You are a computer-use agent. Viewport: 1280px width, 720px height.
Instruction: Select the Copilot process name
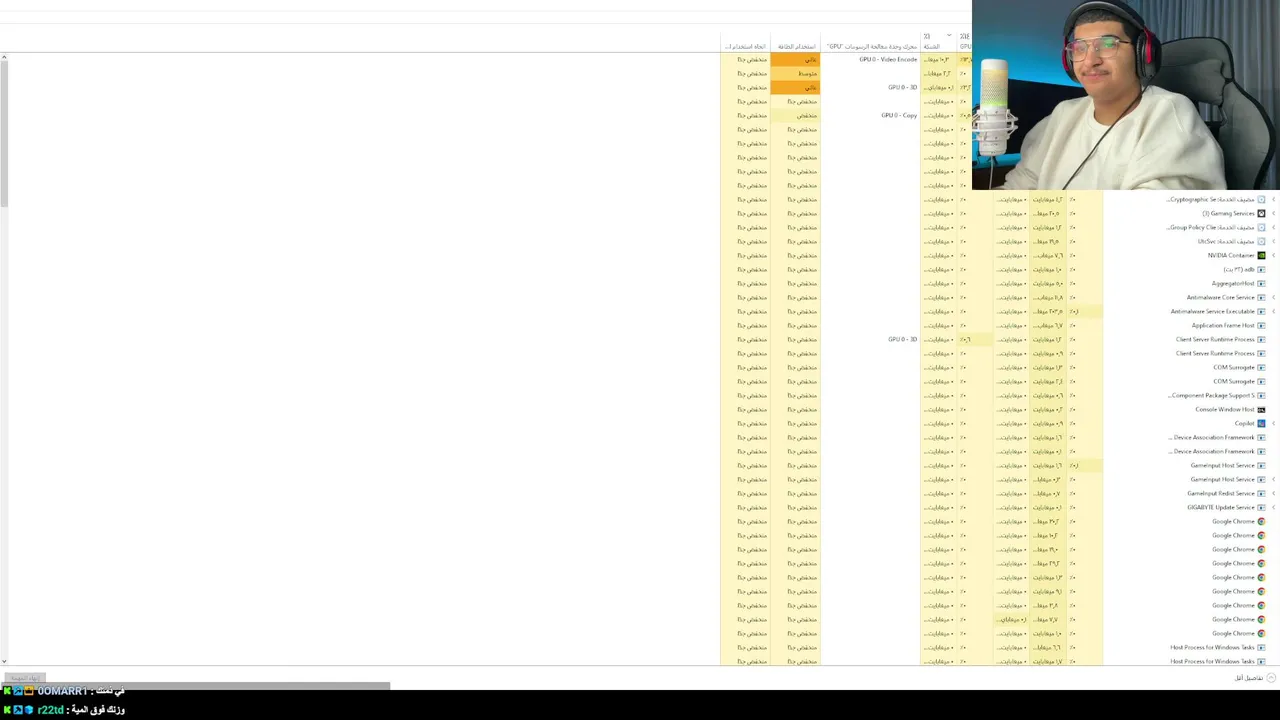1245,424
